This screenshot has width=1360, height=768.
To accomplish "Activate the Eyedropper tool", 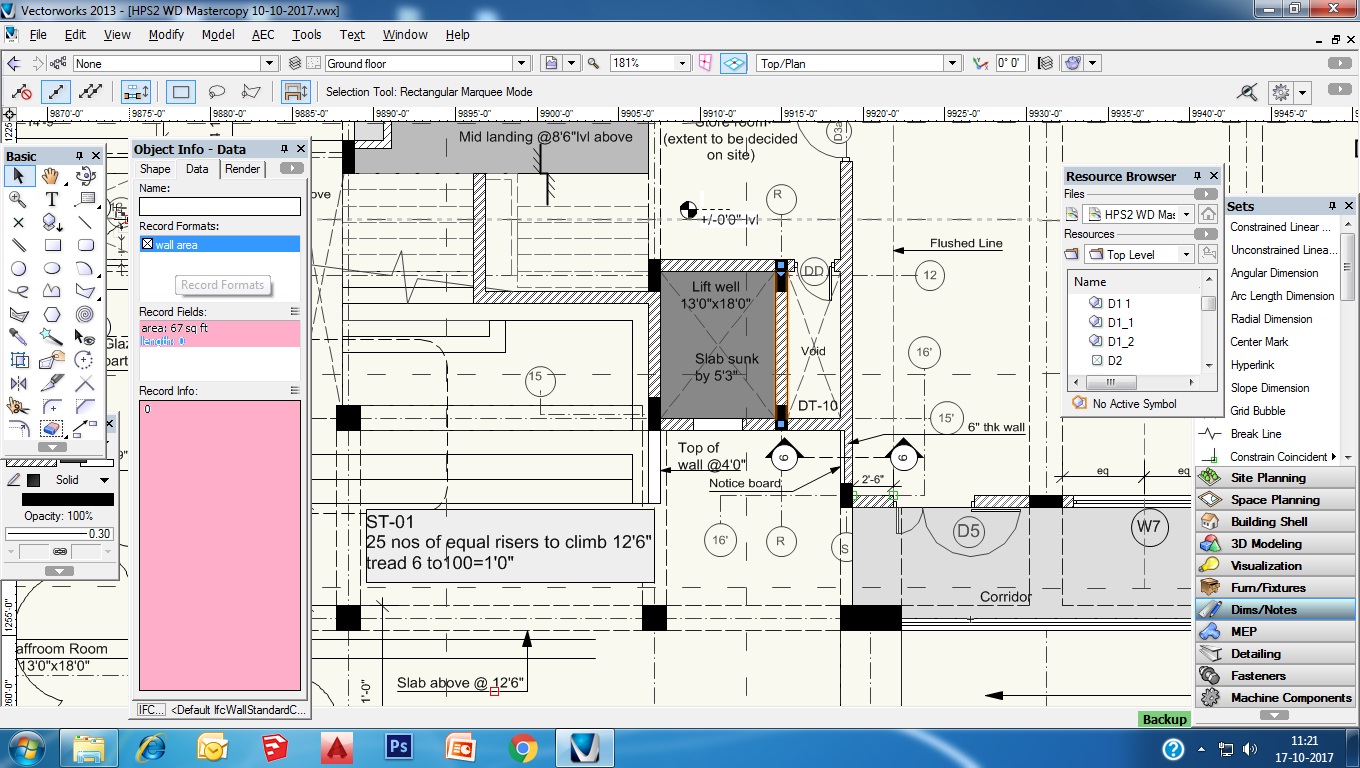I will click(x=19, y=337).
